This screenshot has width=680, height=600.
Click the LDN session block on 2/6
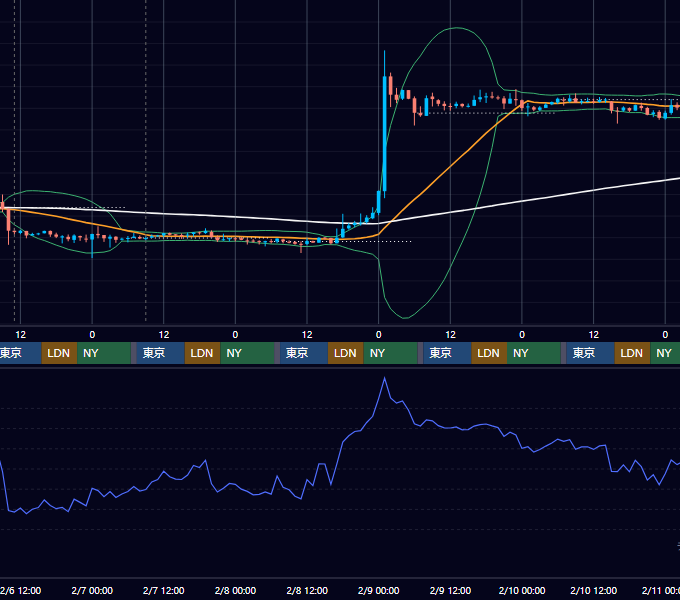[x=59, y=353]
